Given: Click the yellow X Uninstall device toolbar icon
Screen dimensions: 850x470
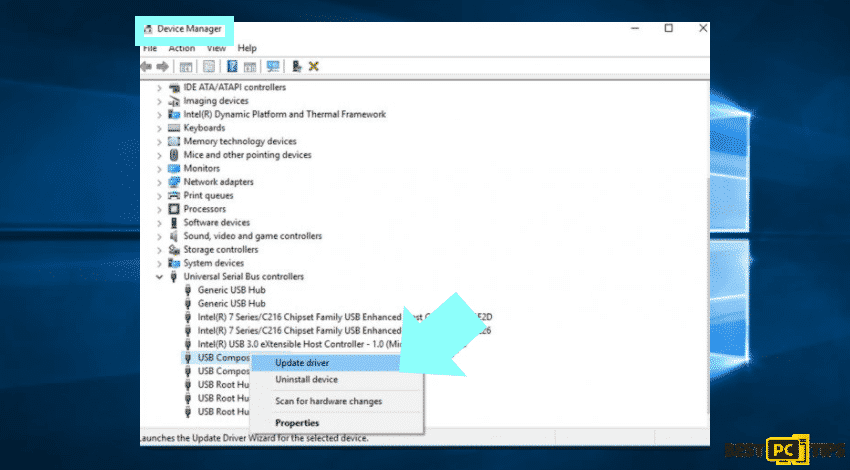Looking at the screenshot, I should pyautogui.click(x=313, y=66).
